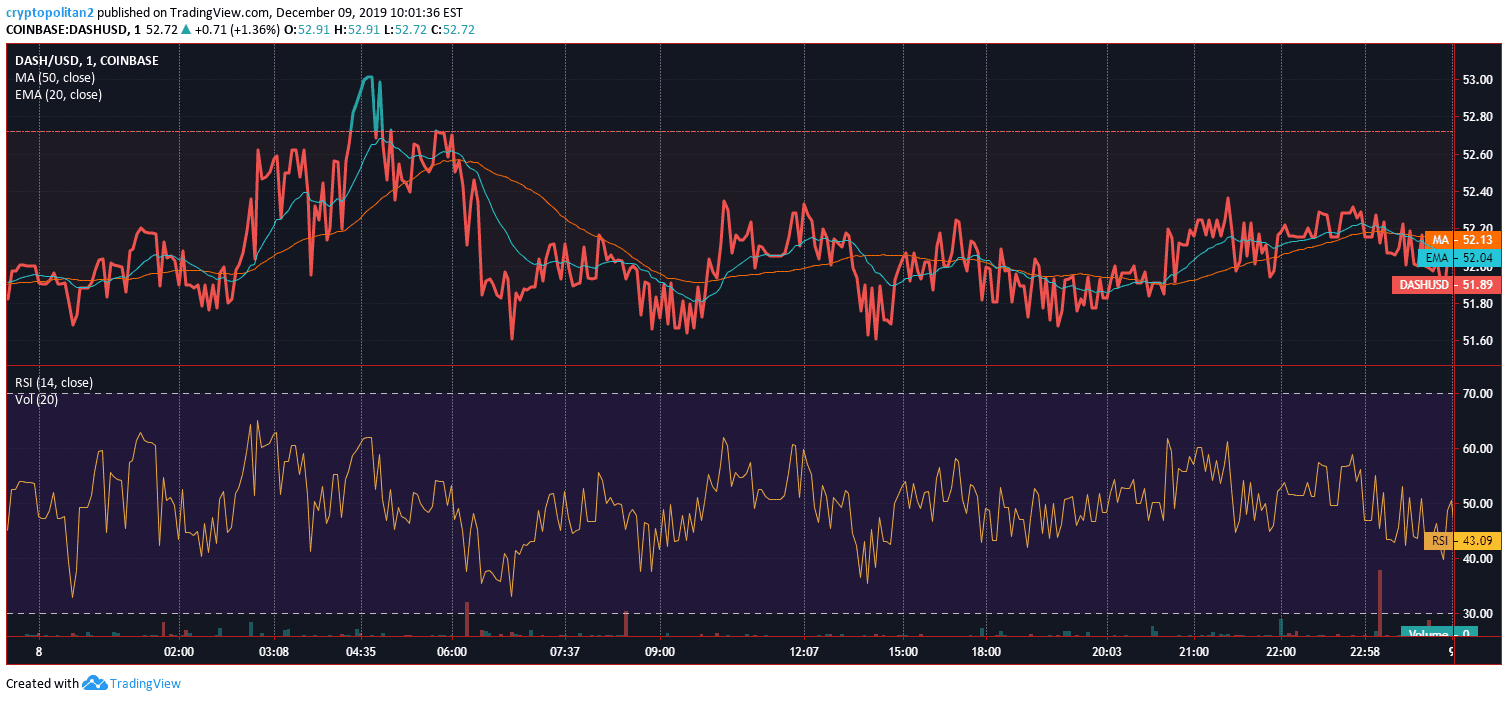Click the MA (50, close) indicator legend
The image size is (1508, 701).
point(56,78)
